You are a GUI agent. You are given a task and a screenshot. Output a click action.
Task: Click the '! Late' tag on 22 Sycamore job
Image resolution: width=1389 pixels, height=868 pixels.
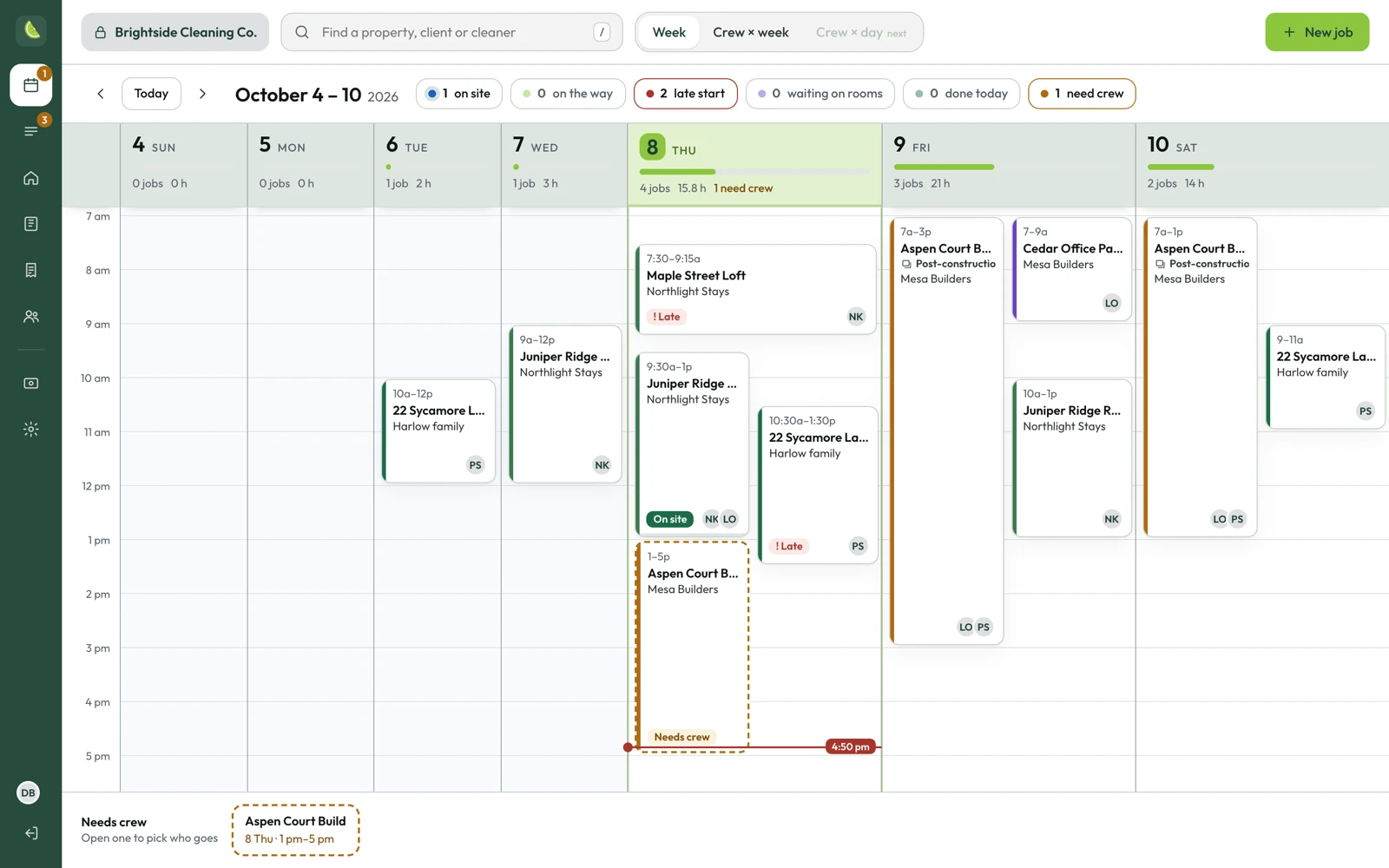pos(789,546)
